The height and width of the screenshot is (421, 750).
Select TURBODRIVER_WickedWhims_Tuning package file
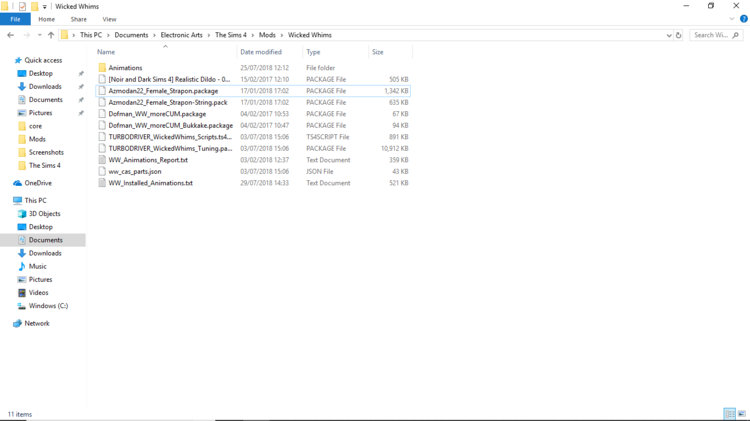tap(170, 148)
